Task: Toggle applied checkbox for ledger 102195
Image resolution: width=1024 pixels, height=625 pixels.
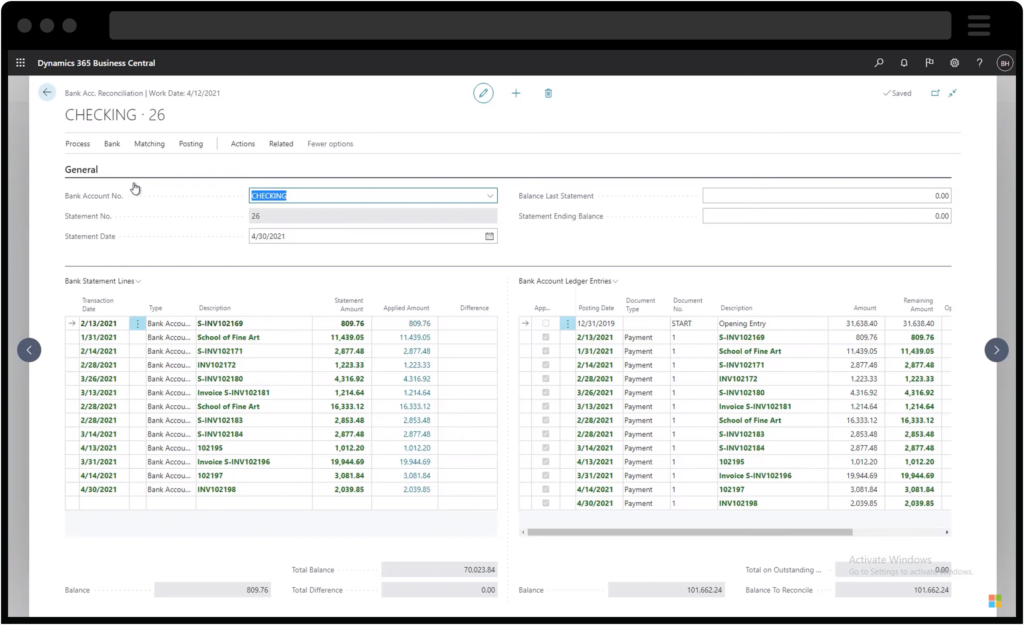Action: click(x=545, y=462)
